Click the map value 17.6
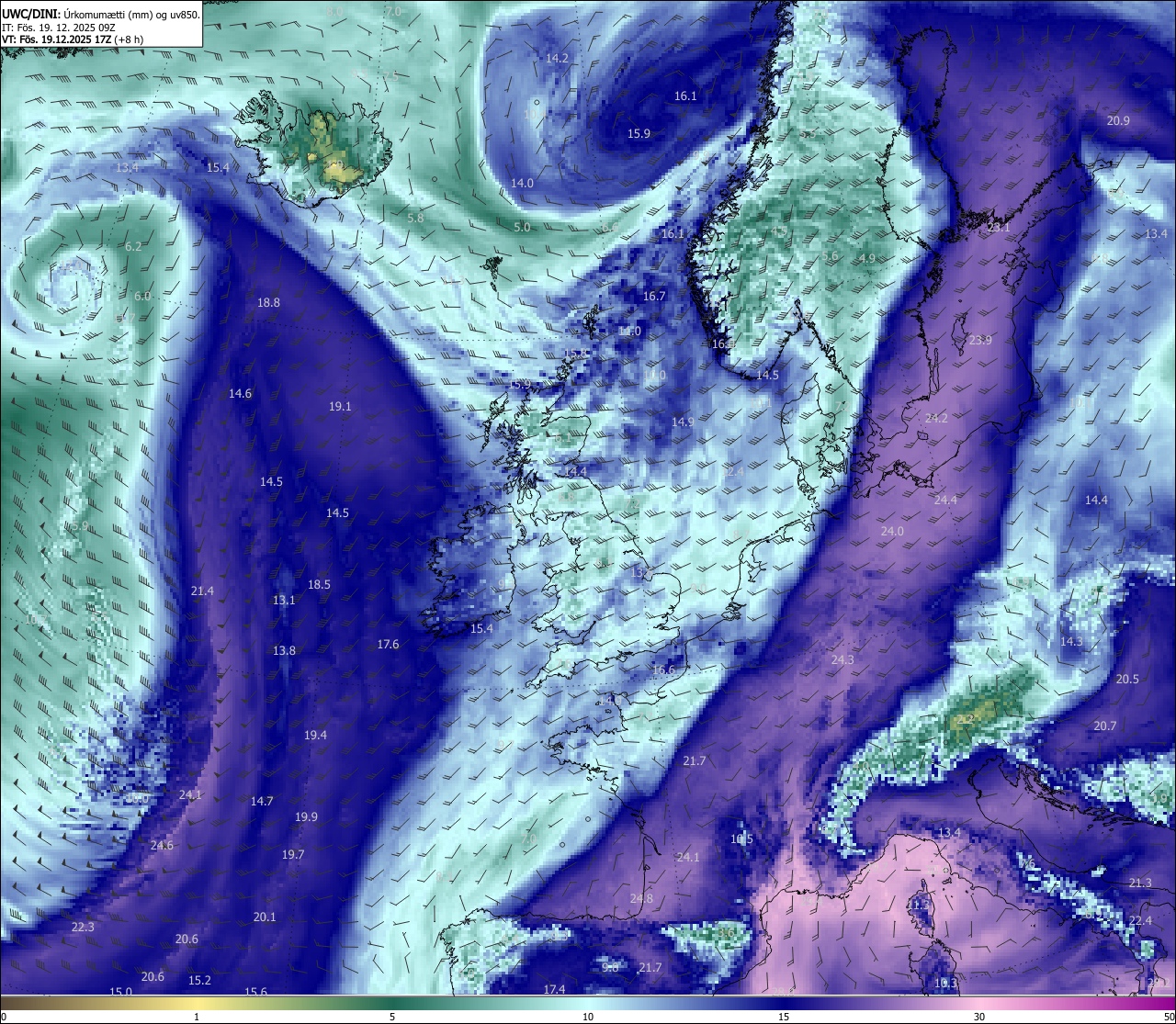The width and height of the screenshot is (1176, 1024). click(x=388, y=644)
